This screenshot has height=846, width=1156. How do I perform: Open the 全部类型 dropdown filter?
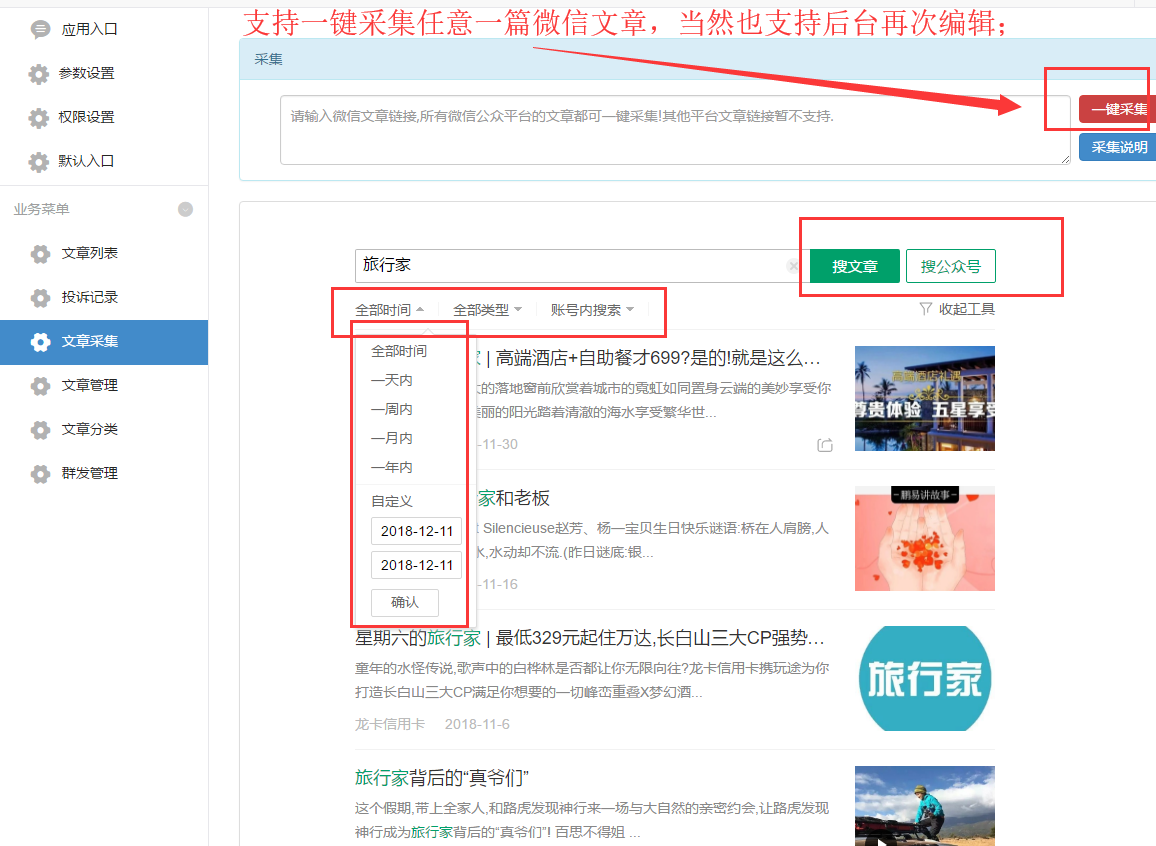487,310
